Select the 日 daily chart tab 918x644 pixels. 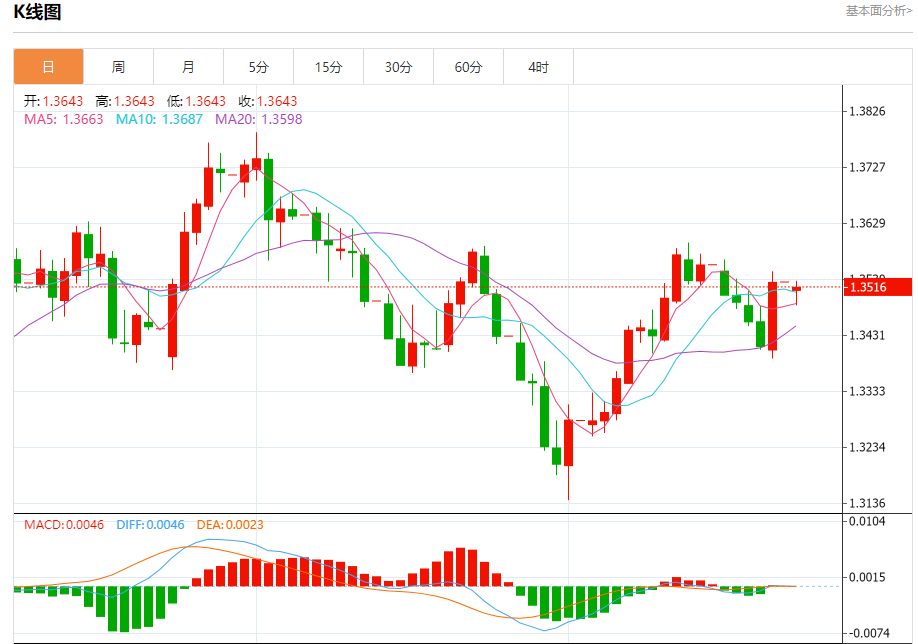pos(49,67)
